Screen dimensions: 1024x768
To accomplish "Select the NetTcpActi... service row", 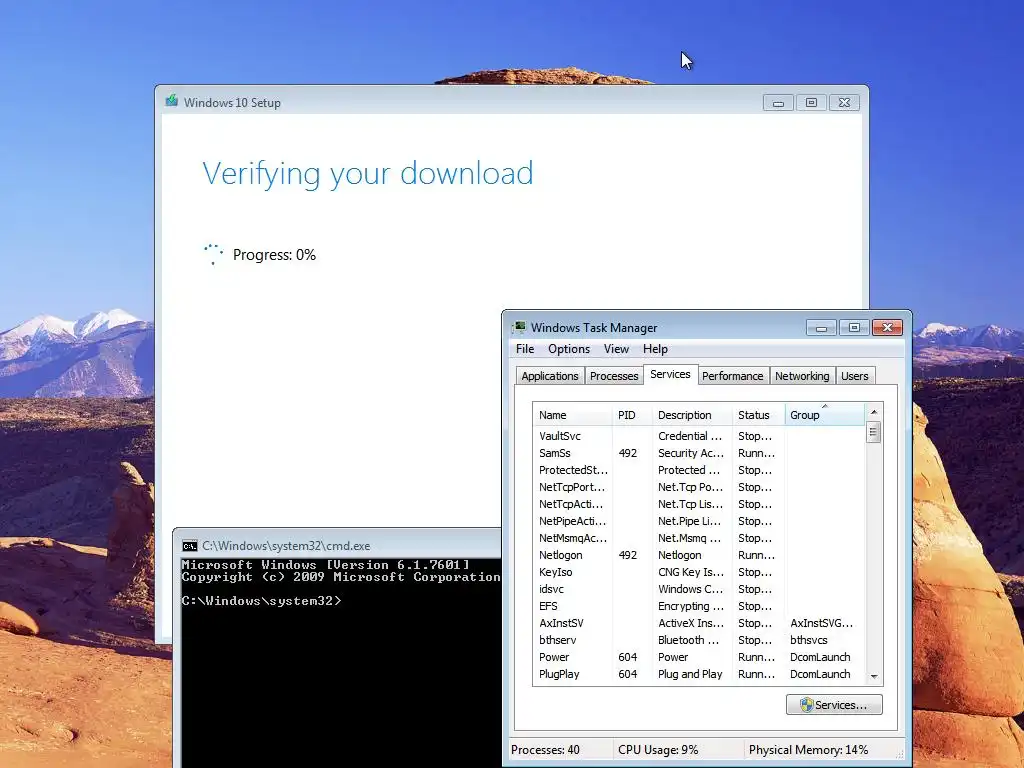I will (698, 504).
